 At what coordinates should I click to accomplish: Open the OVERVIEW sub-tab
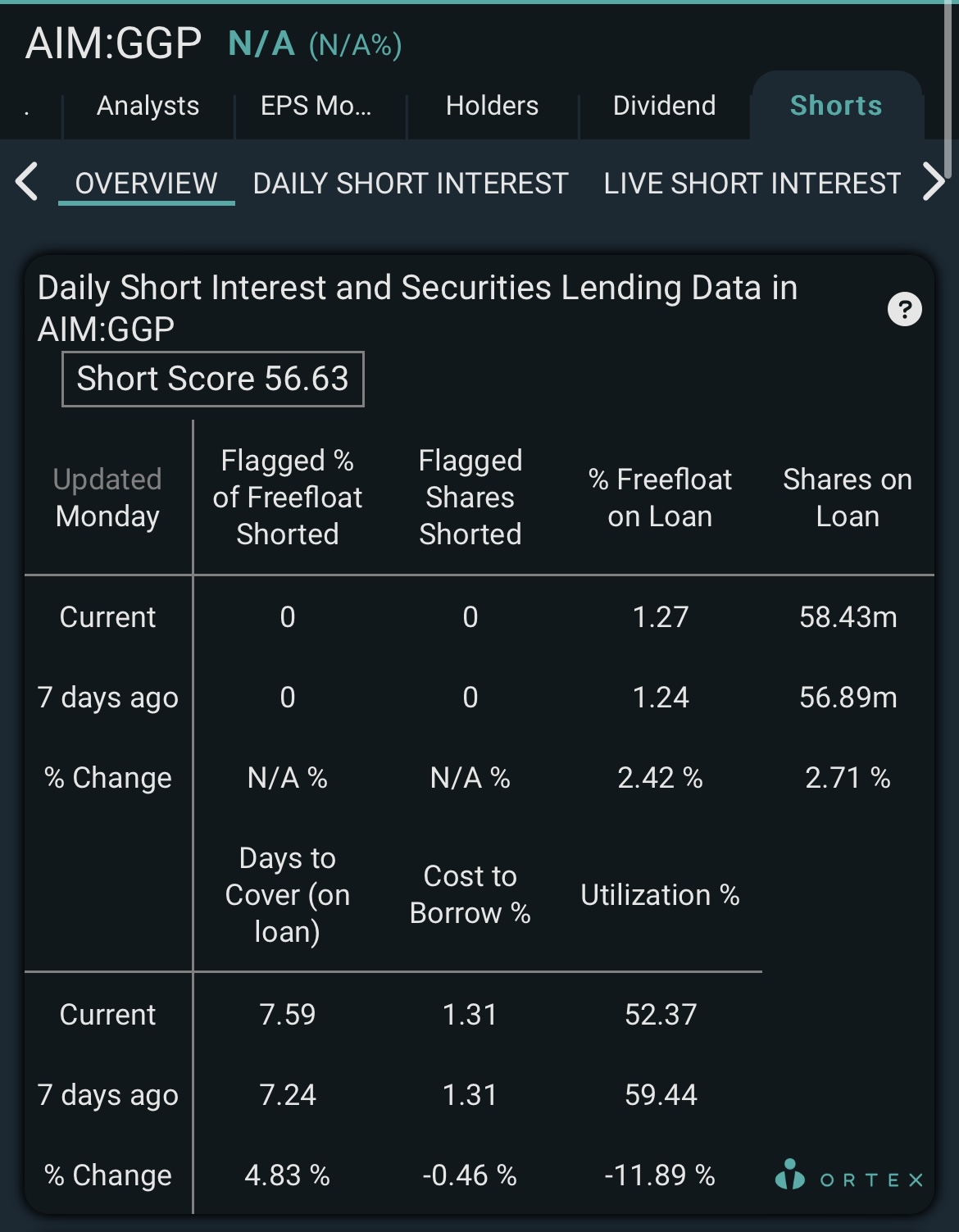pyautogui.click(x=147, y=184)
